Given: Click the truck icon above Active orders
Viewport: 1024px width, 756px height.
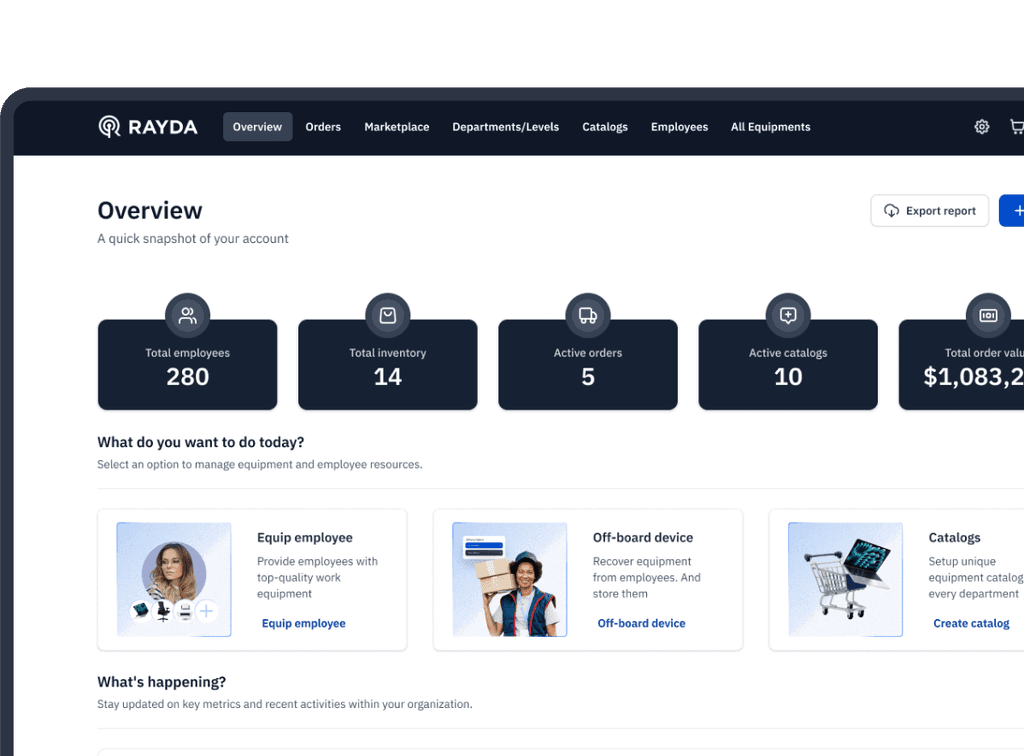Looking at the screenshot, I should [x=587, y=313].
